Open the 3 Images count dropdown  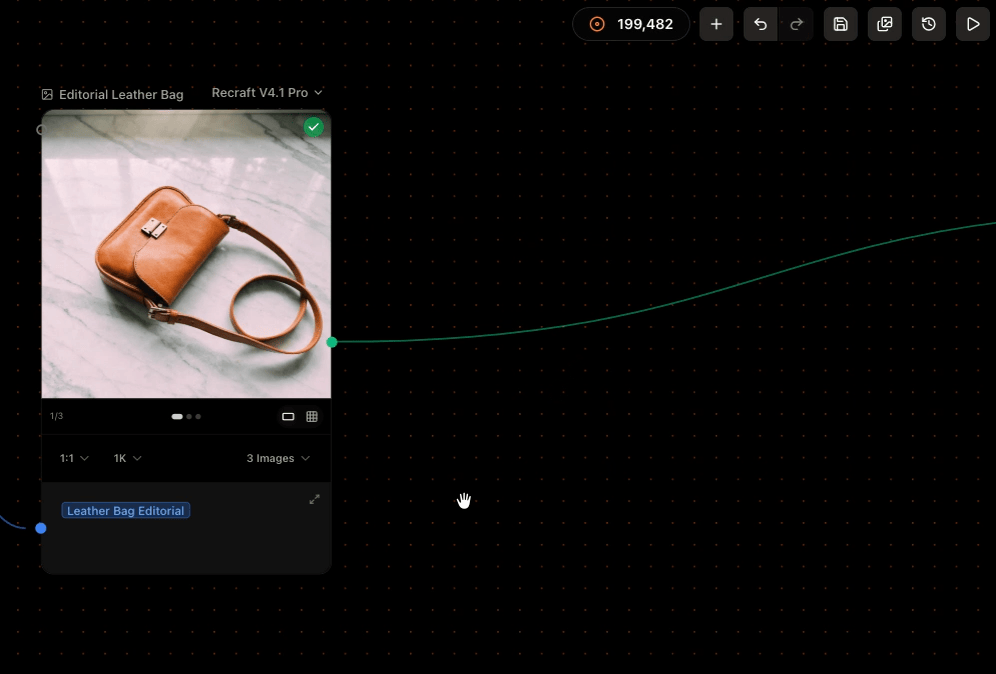point(278,458)
